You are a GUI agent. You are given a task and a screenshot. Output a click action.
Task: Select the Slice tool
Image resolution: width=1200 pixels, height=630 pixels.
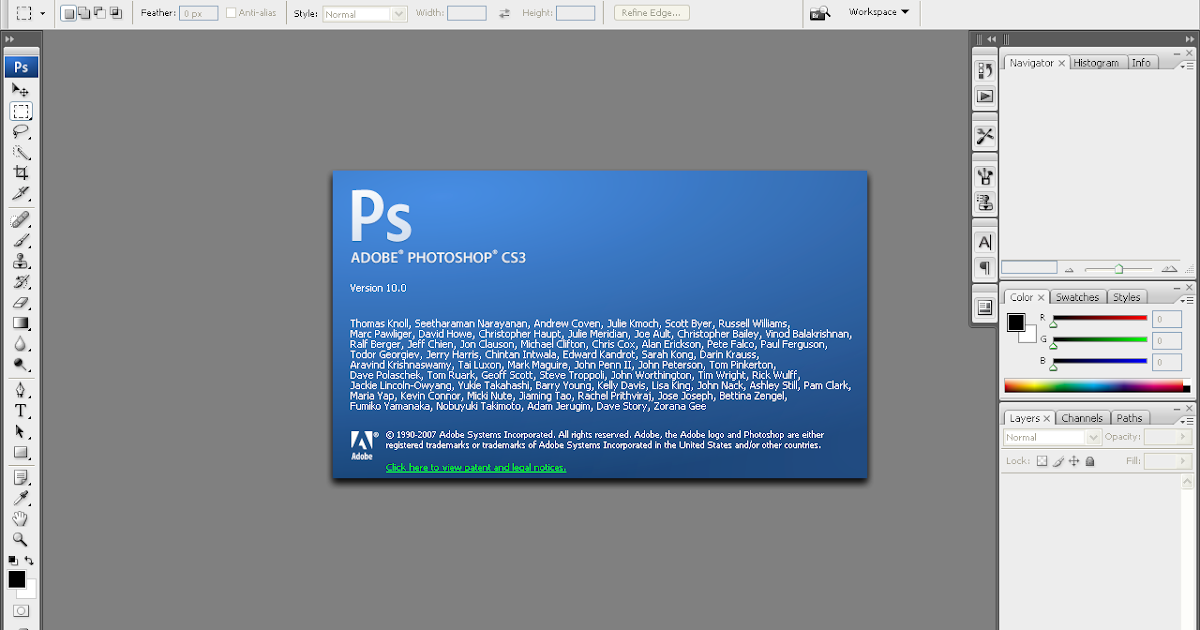[21, 193]
